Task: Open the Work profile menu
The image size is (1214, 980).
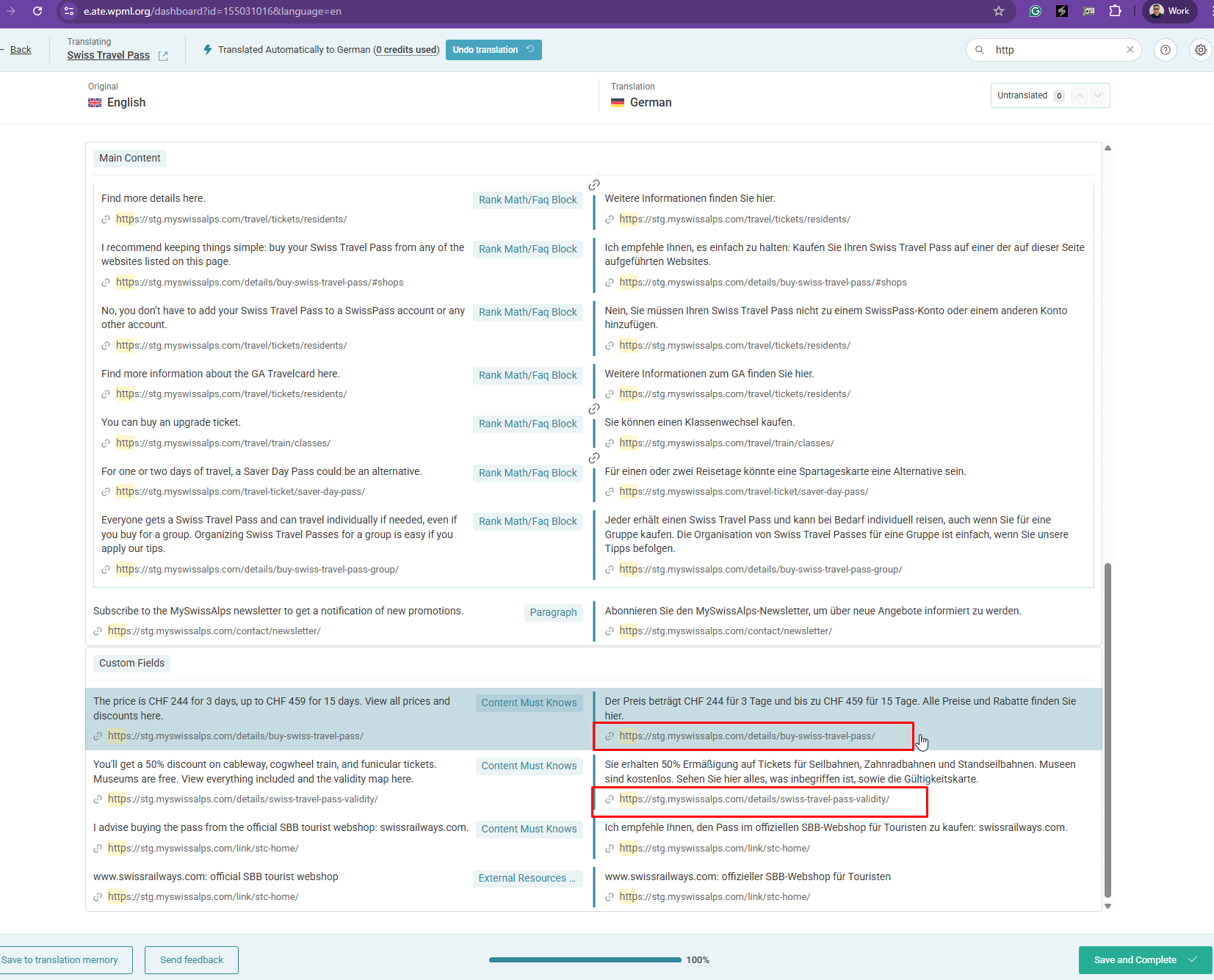Action: pyautogui.click(x=1169, y=11)
